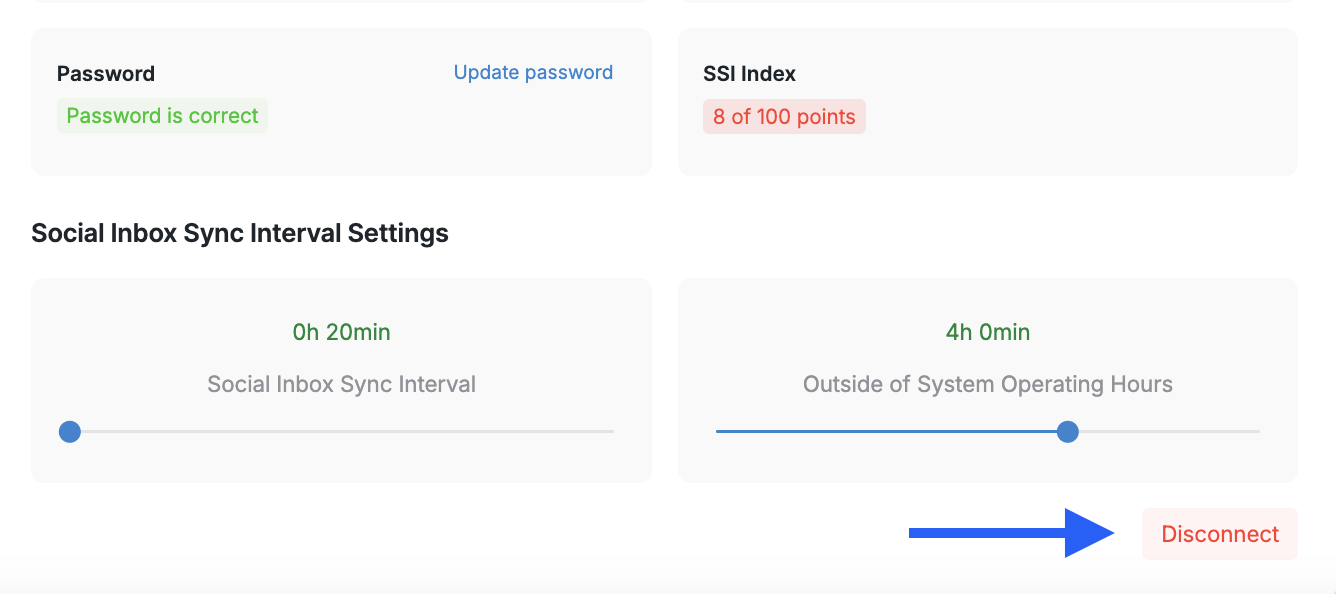Screen dimensions: 1336x594
Task: Select the '0h 20min' interval value
Action: [341, 332]
